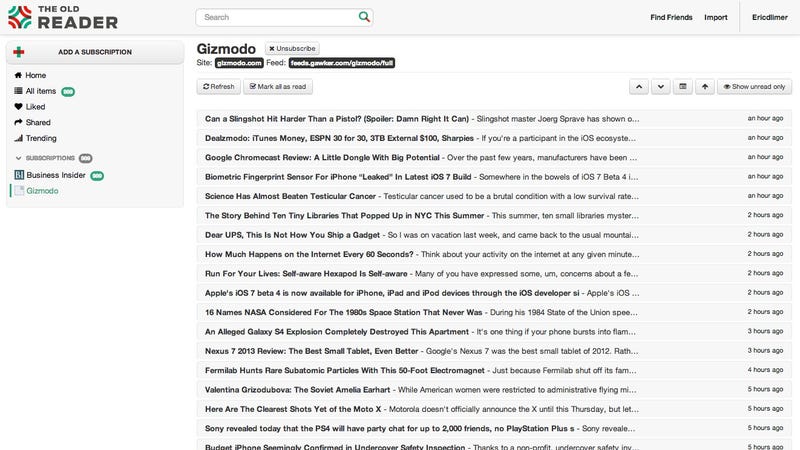This screenshot has height=450, width=800.
Task: Switch view mode with layout icon
Action: tap(683, 87)
